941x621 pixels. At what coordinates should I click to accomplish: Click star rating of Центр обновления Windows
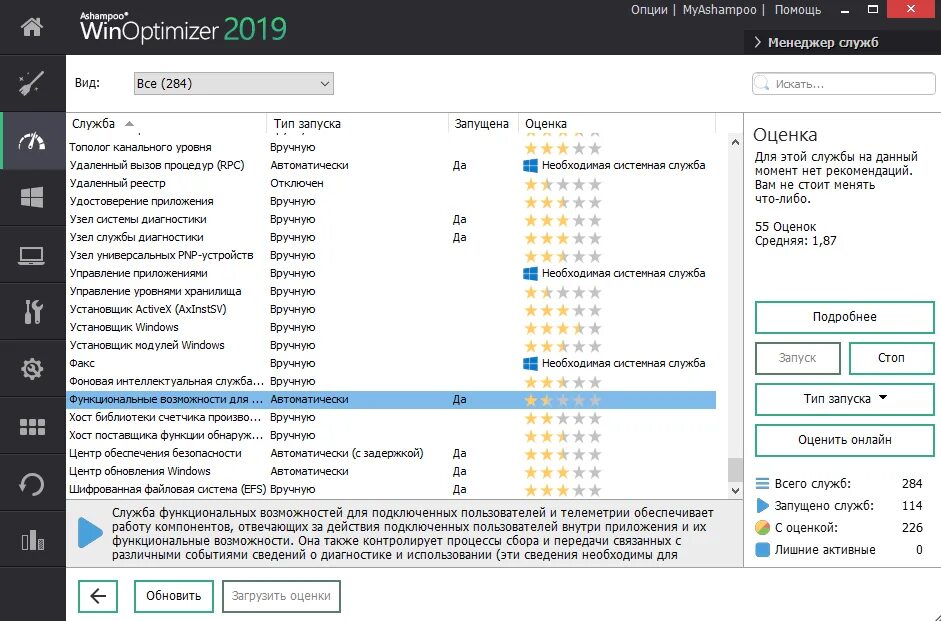pyautogui.click(x=562, y=472)
